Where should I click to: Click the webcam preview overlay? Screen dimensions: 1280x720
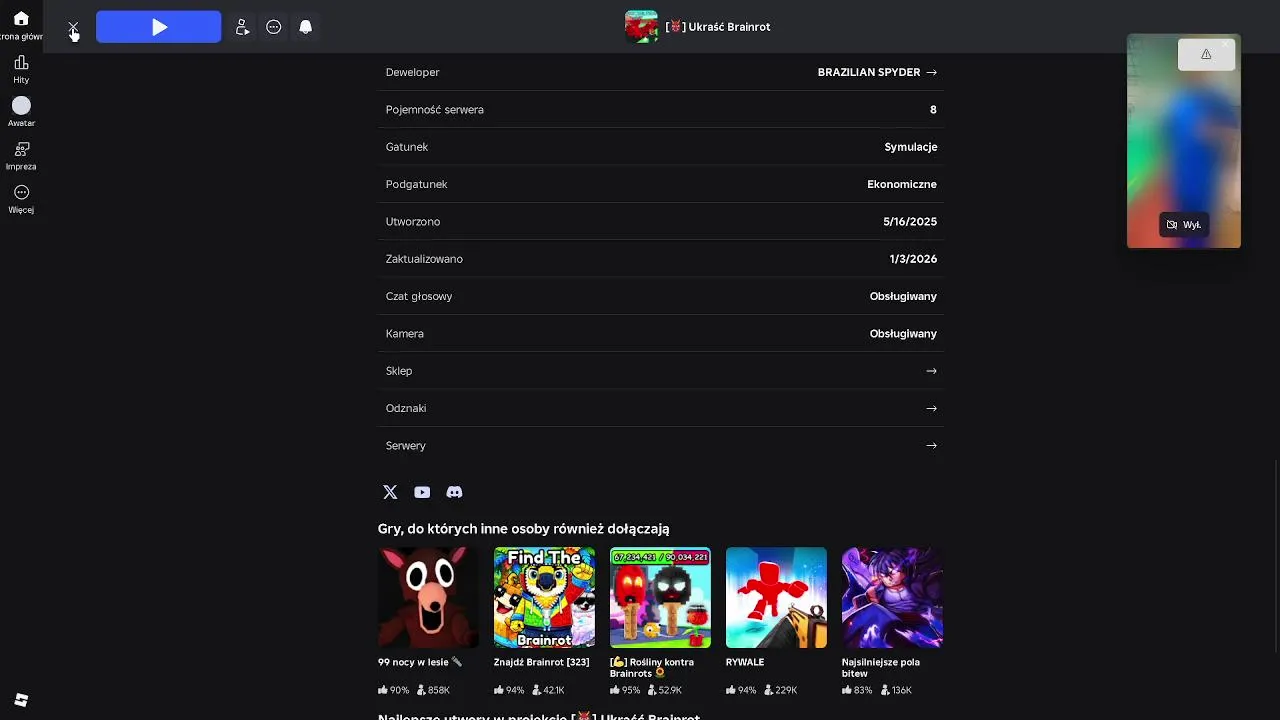coord(1183,141)
